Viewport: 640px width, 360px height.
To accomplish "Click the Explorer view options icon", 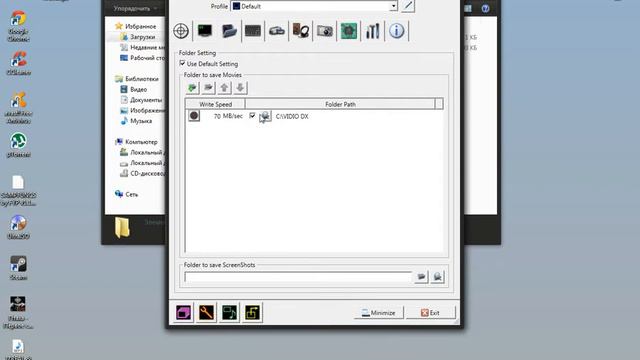I will click(467, 8).
